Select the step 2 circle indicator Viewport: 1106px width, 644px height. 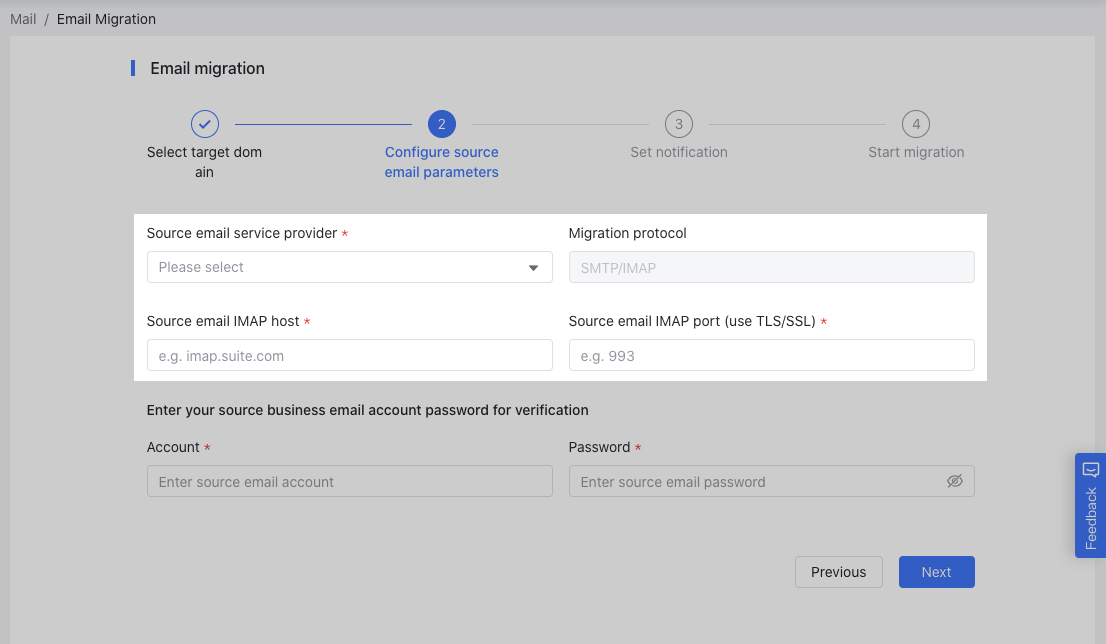pos(441,124)
